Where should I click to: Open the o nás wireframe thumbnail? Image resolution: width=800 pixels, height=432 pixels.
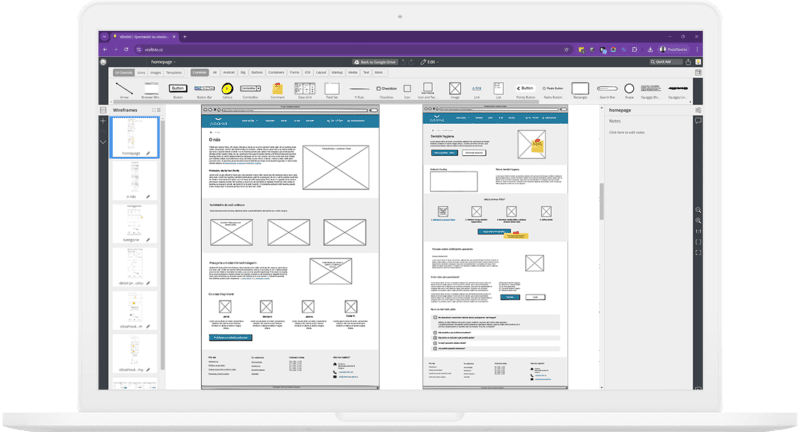click(x=131, y=180)
